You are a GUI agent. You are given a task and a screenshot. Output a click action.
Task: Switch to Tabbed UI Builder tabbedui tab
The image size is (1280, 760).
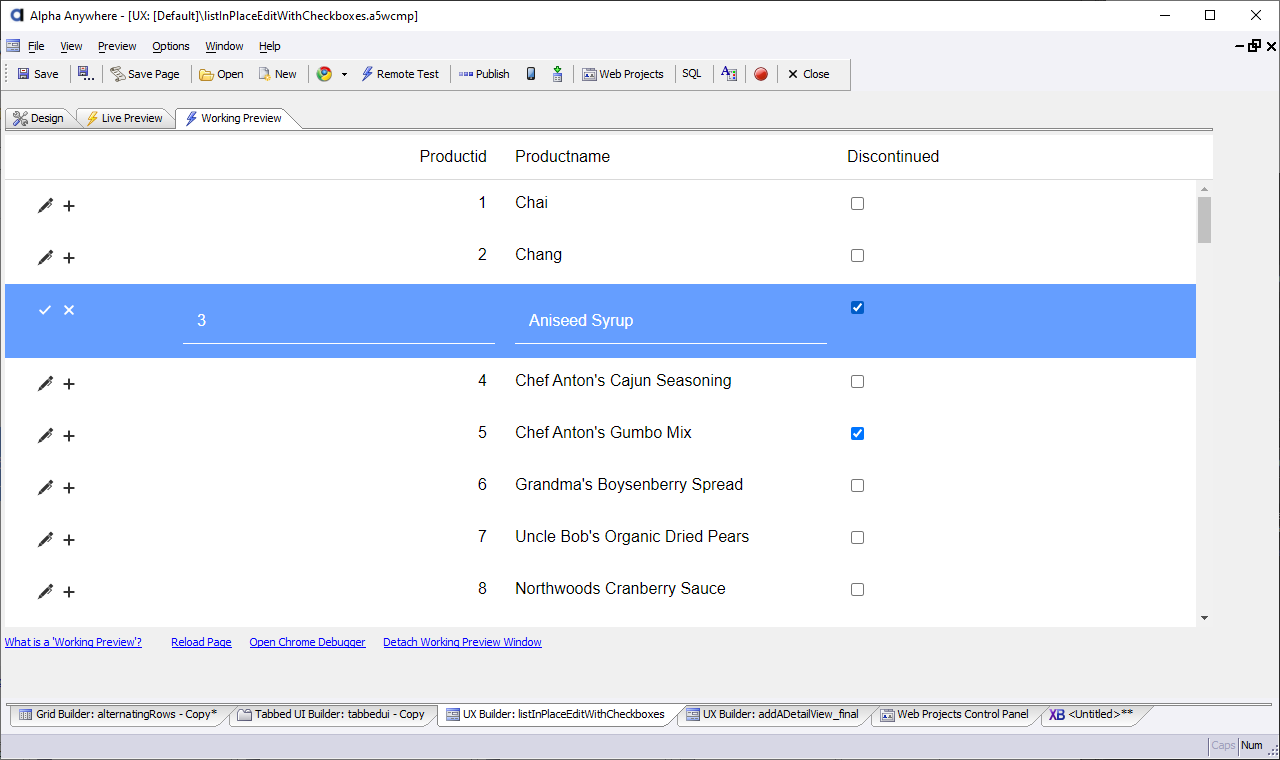point(331,714)
